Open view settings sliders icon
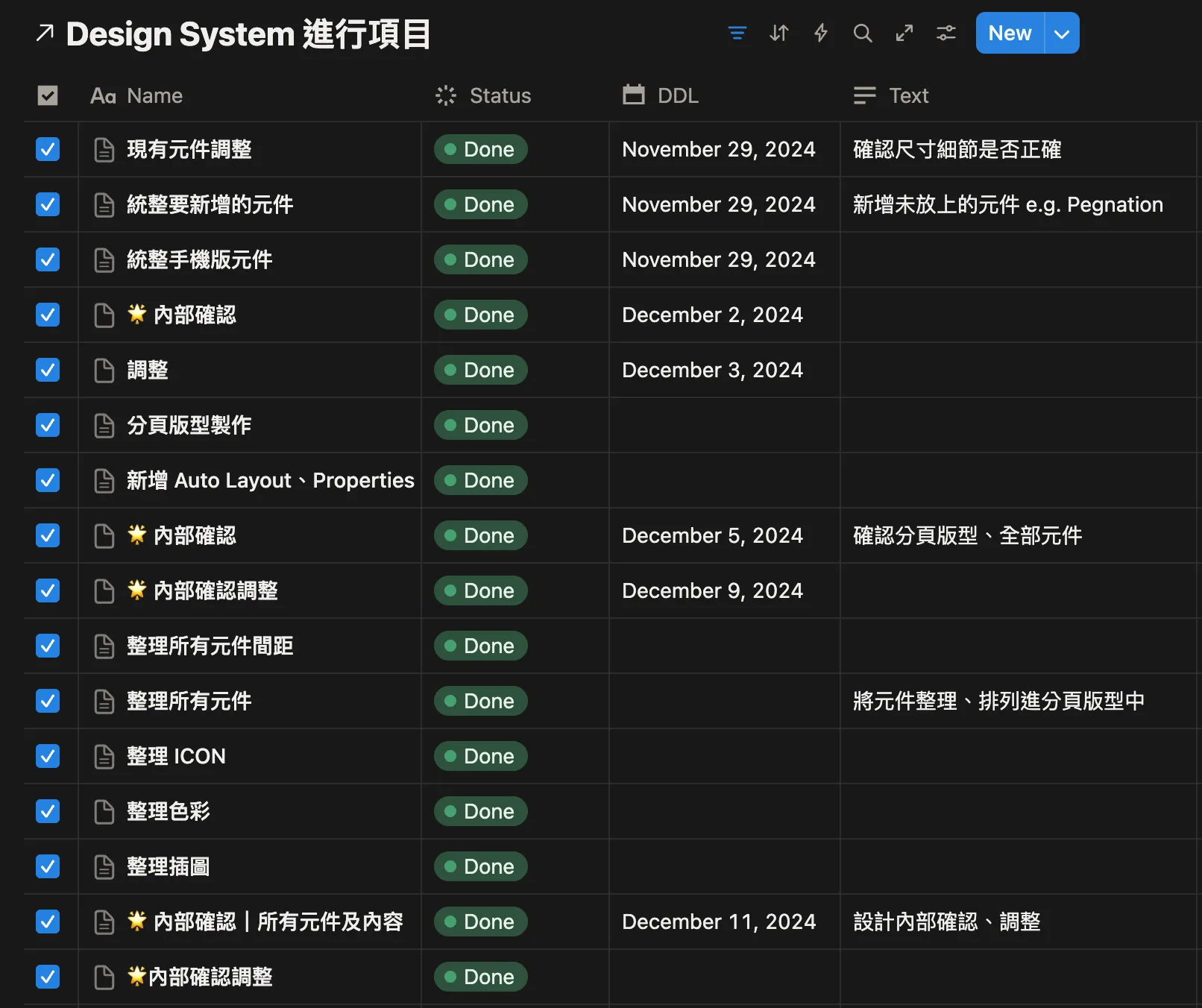Viewport: 1202px width, 1008px height. click(x=946, y=34)
